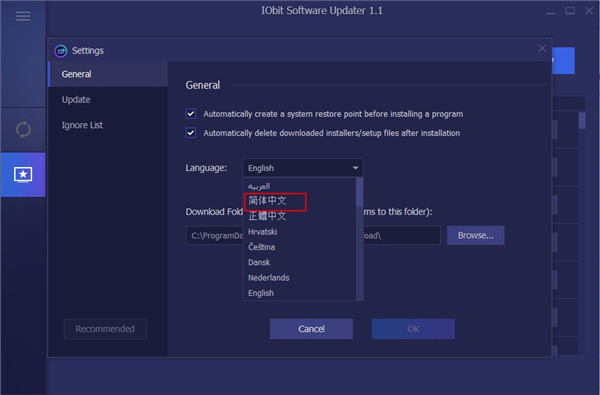The width and height of the screenshot is (600, 395).
Task: Collapse the Language dropdown showing English
Action: click(303, 168)
